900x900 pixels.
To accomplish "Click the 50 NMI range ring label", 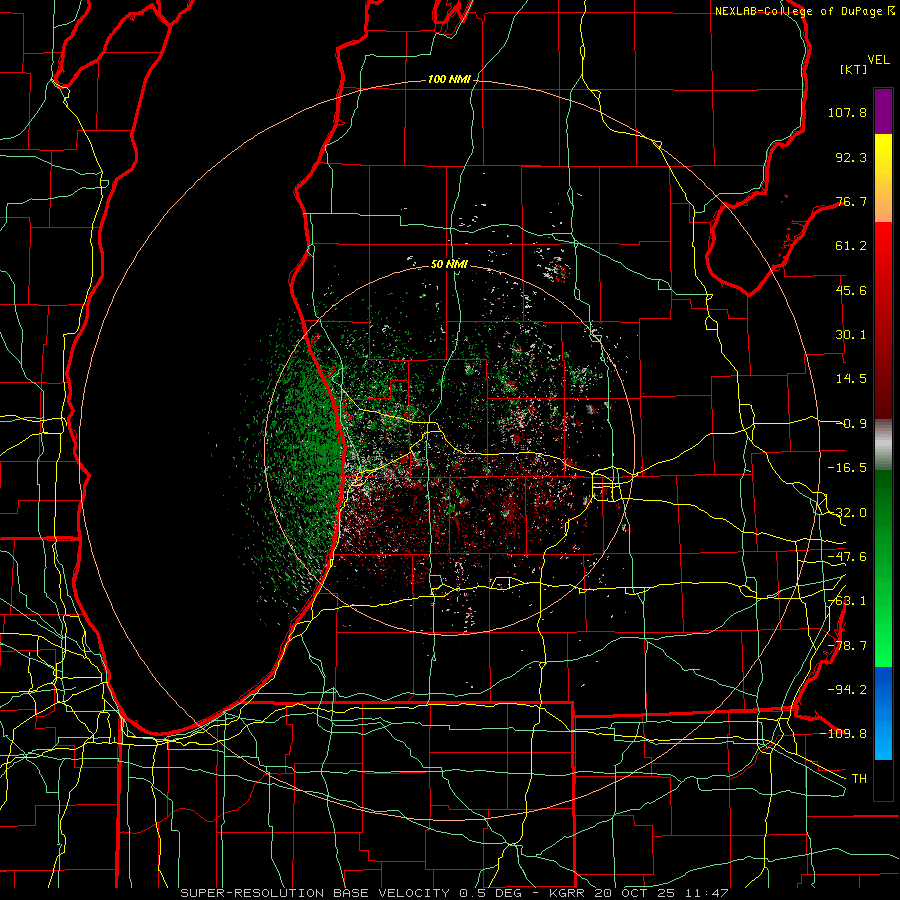I will coord(449,264).
